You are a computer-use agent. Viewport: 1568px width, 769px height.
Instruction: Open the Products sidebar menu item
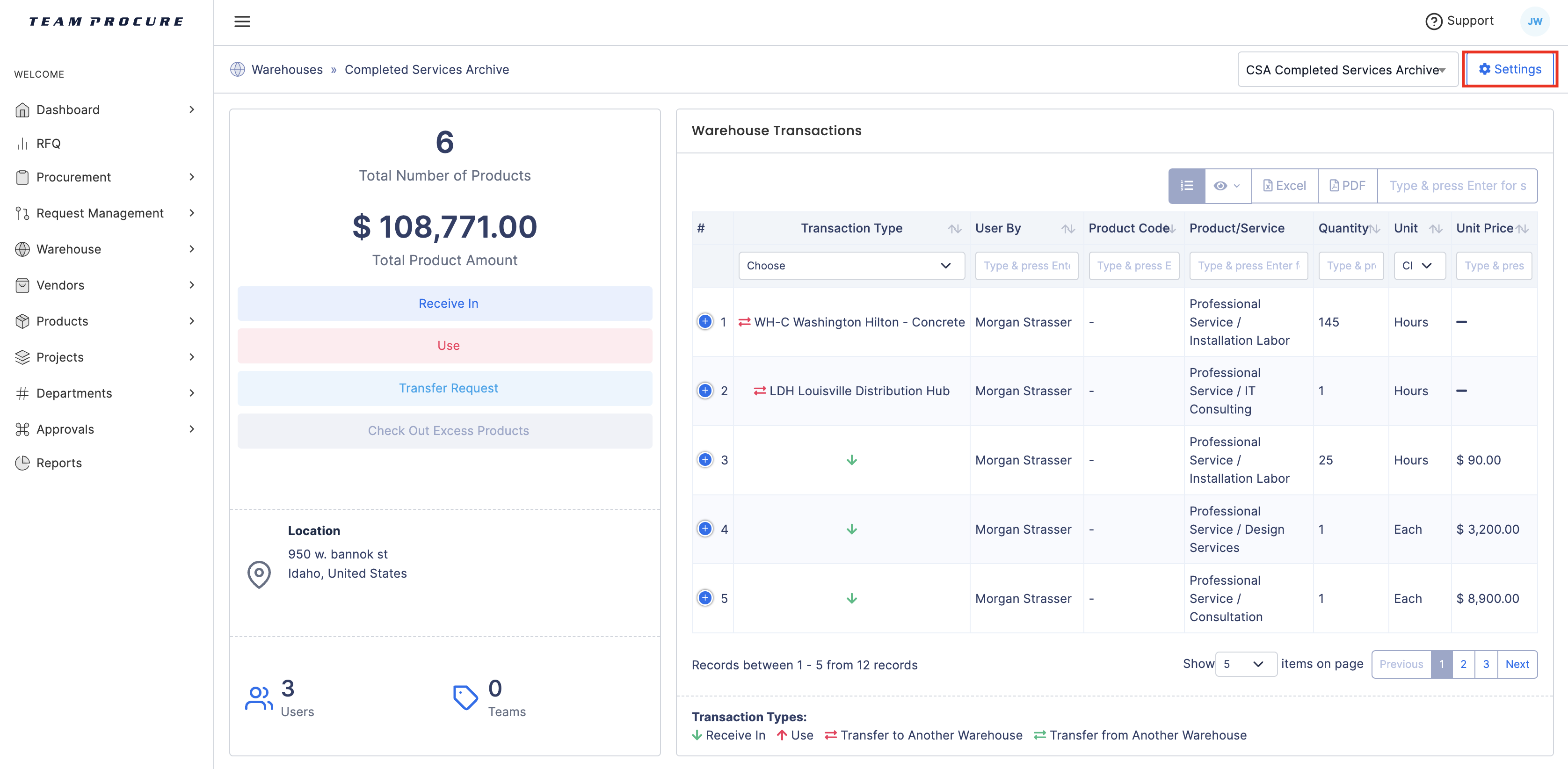tap(106, 321)
